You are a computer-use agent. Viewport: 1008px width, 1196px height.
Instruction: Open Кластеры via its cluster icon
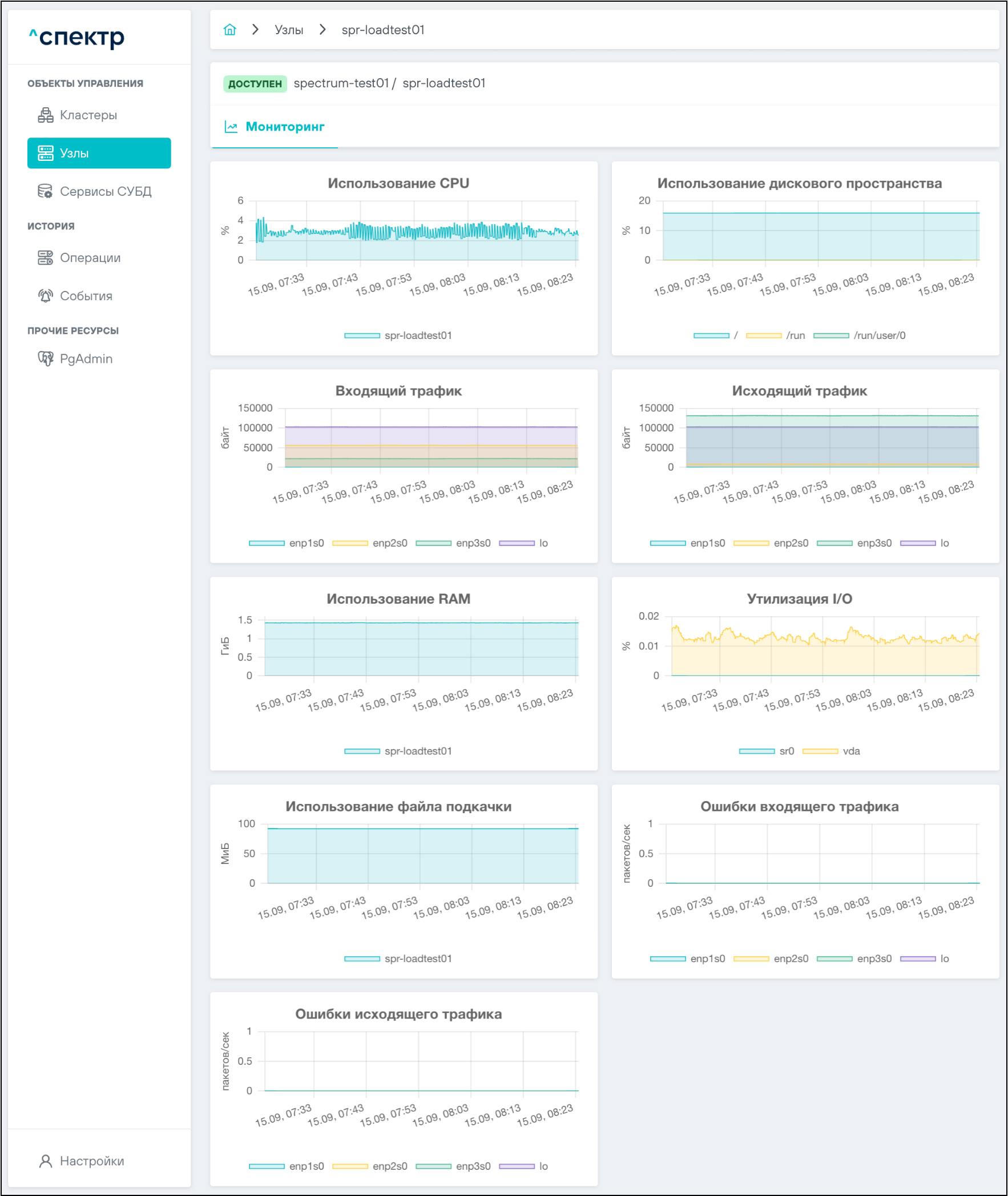(45, 115)
